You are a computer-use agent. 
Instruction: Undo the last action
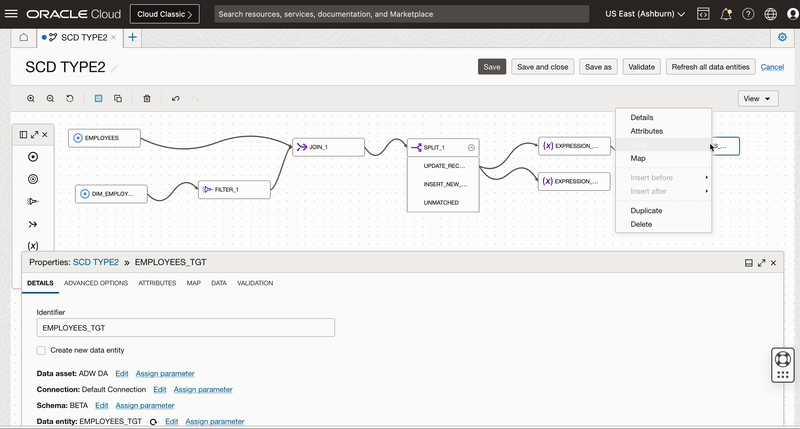pyautogui.click(x=176, y=98)
